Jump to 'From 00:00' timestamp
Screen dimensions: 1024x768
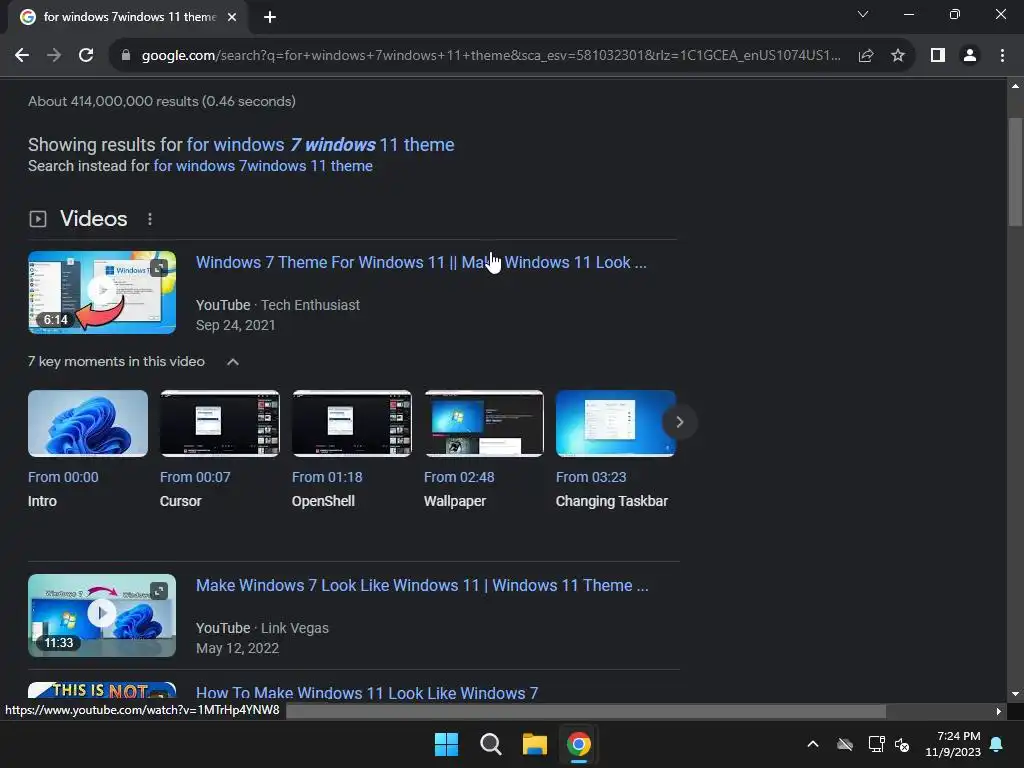(63, 477)
